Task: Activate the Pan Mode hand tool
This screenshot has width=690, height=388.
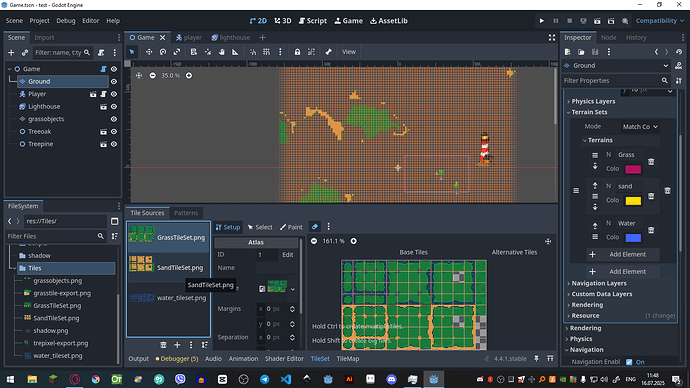Action: click(221, 52)
